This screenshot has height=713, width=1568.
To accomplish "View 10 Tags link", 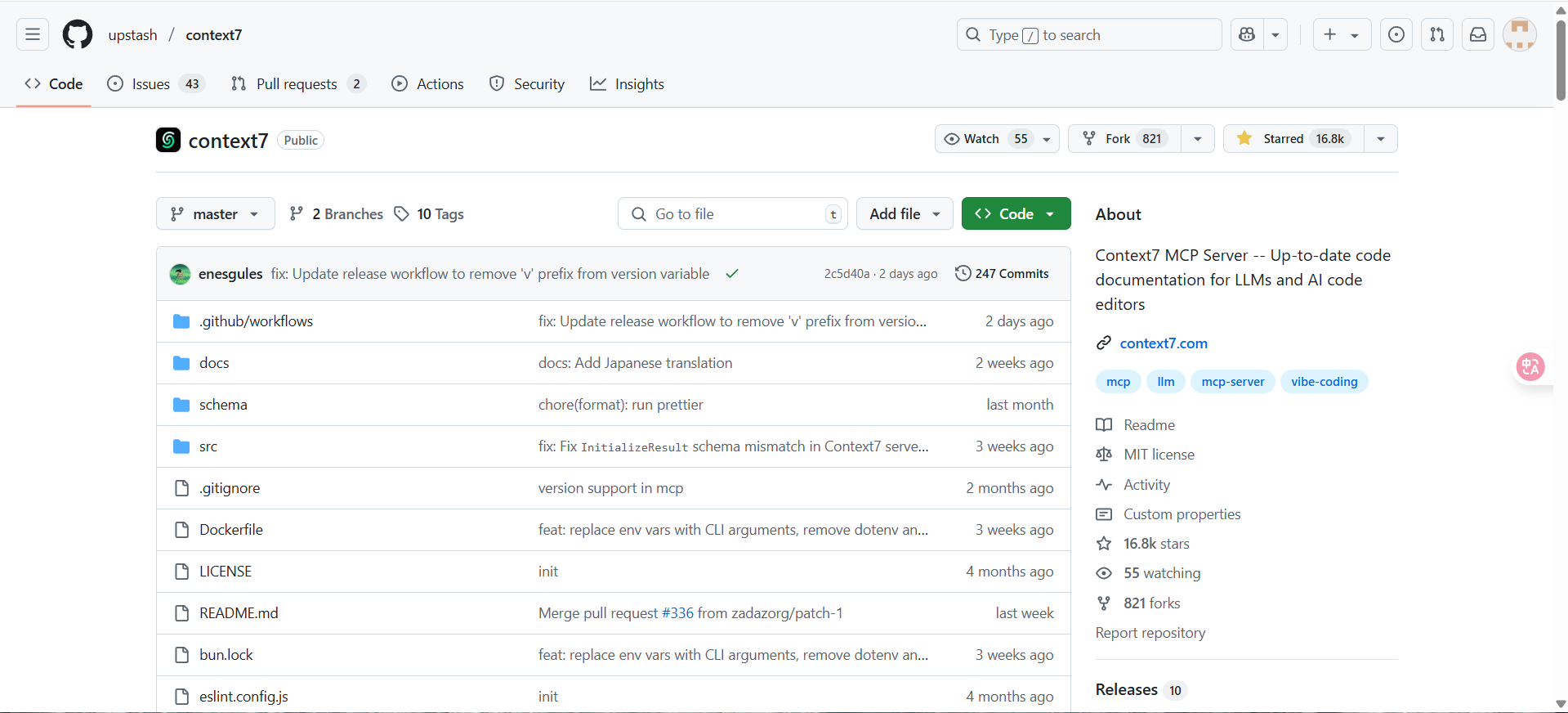I will (x=429, y=213).
